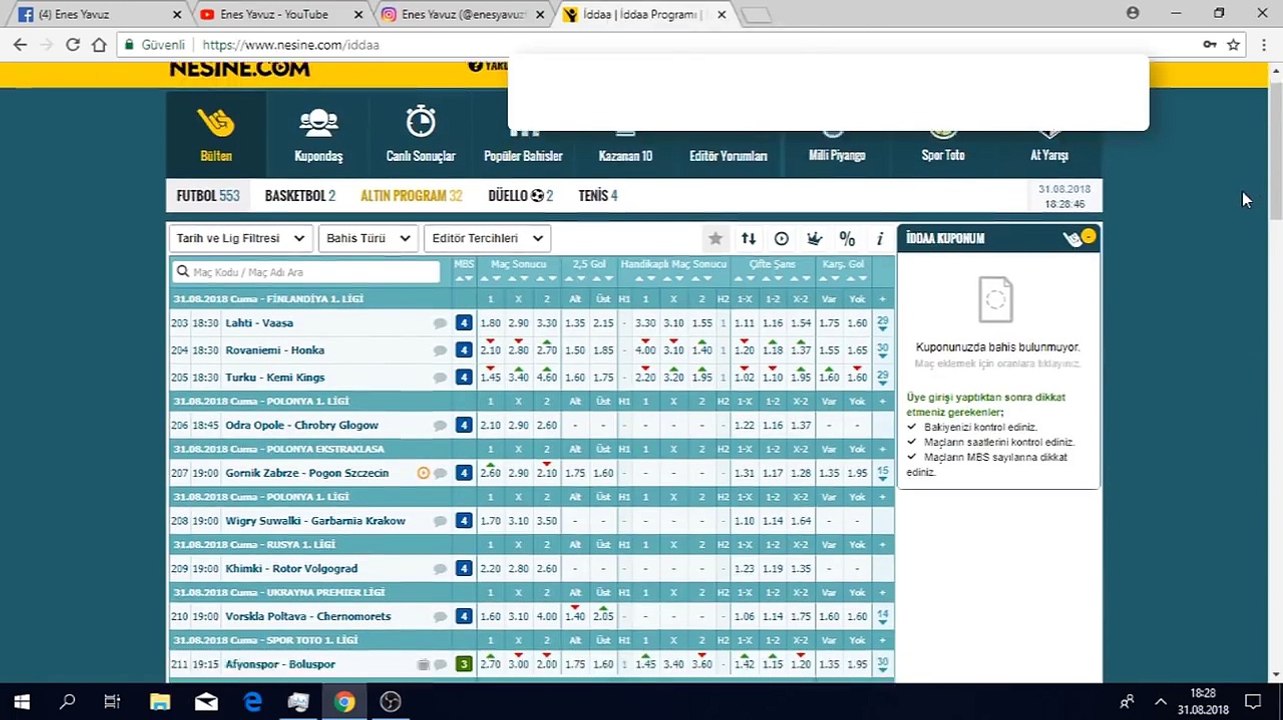The height and width of the screenshot is (720, 1283).
Task: Click the info 'i' icon in toolbar
Action: (x=880, y=238)
